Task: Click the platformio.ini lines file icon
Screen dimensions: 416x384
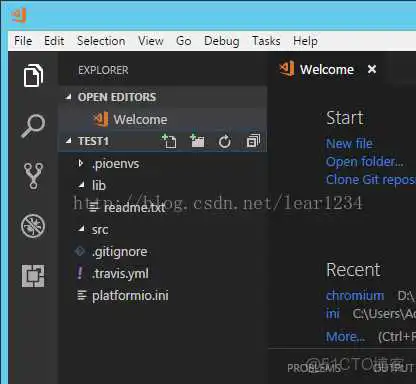Action: (x=82, y=295)
